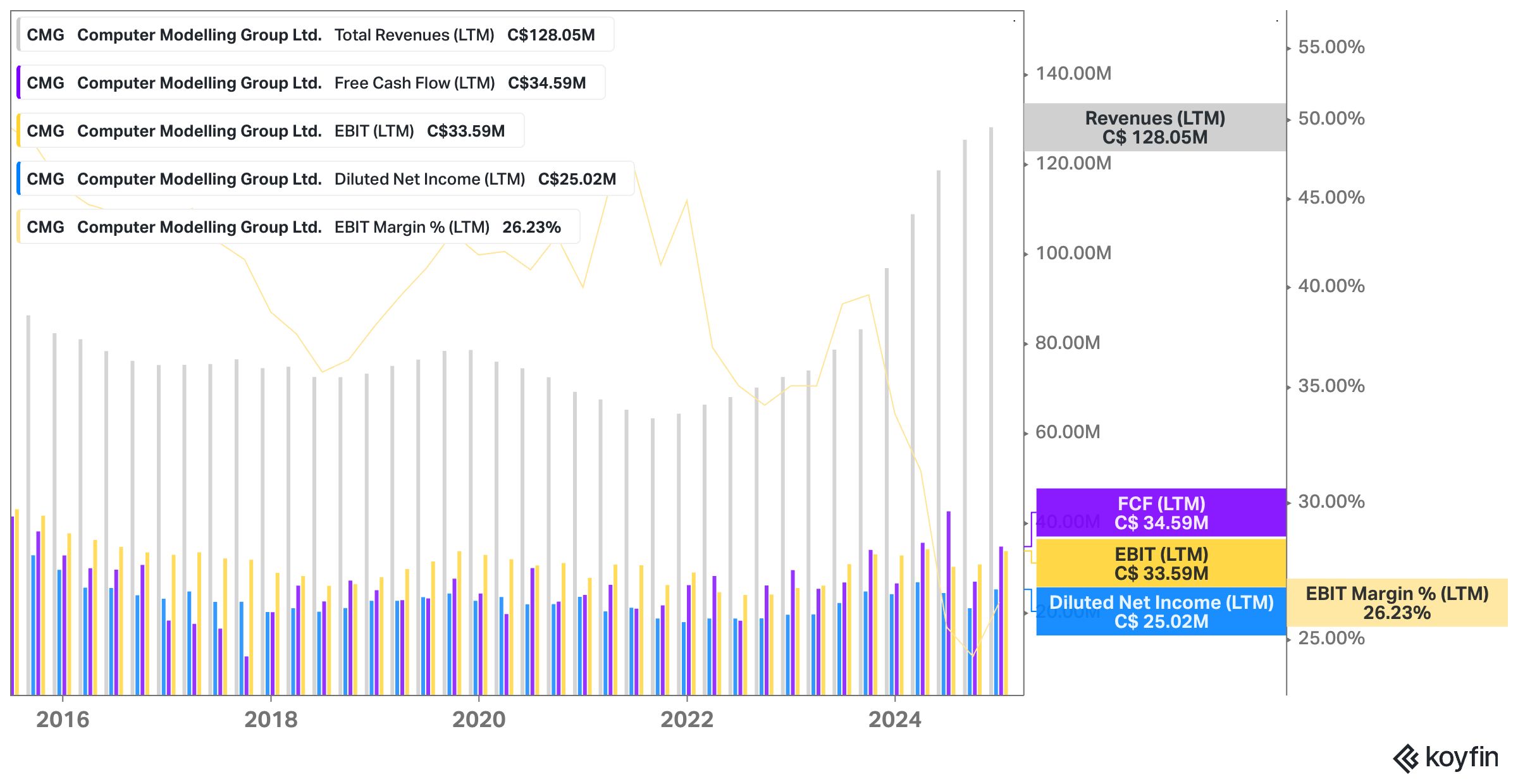This screenshot has width=1518, height=784.
Task: Click the 2020 label on the time axis
Action: tap(479, 720)
